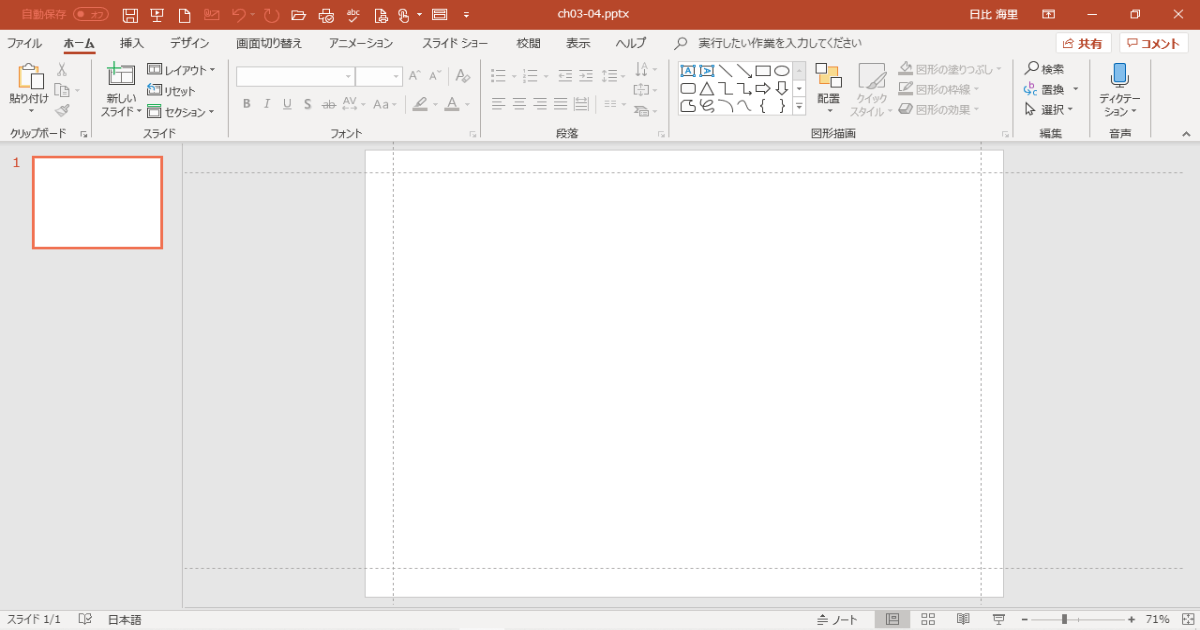Select the right arrow shape in gallery
The height and width of the screenshot is (630, 1200).
(763, 88)
